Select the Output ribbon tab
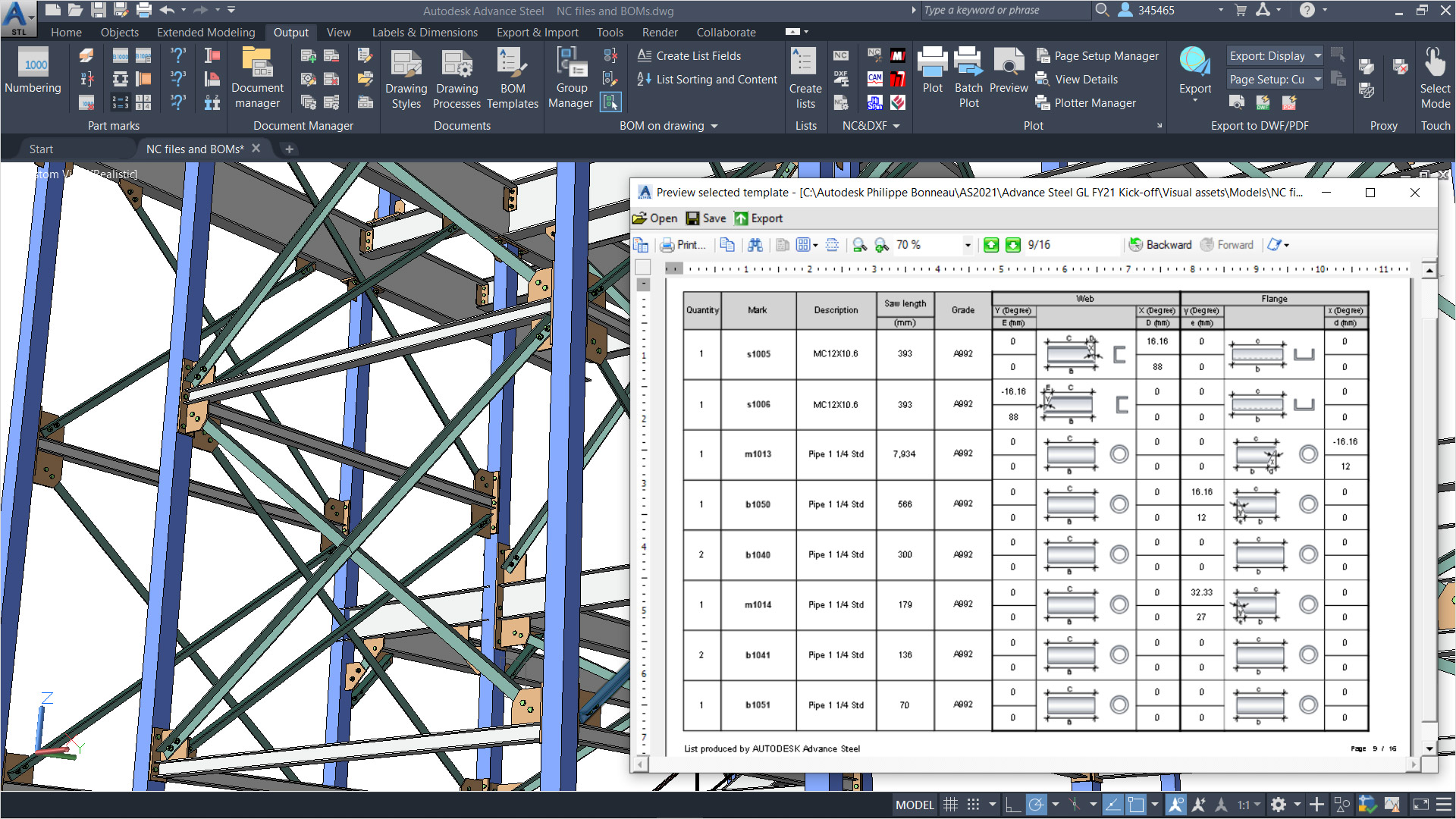Viewport: 1456px width, 819px height. click(293, 31)
